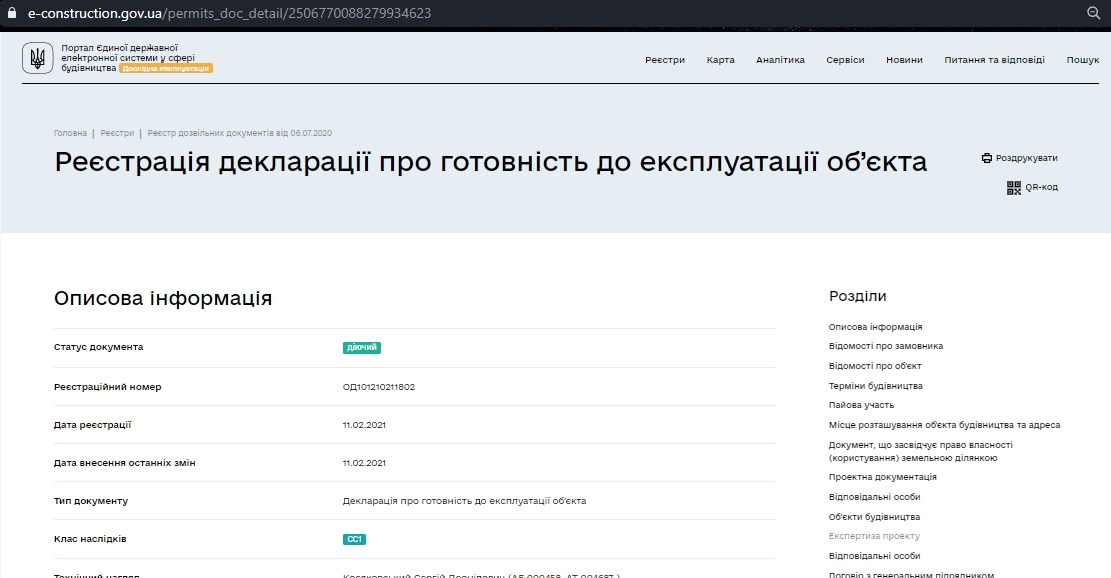Viewport: 1111px width, 578px height.
Task: Jump to Відомості про замовника section
Action: click(x=886, y=346)
